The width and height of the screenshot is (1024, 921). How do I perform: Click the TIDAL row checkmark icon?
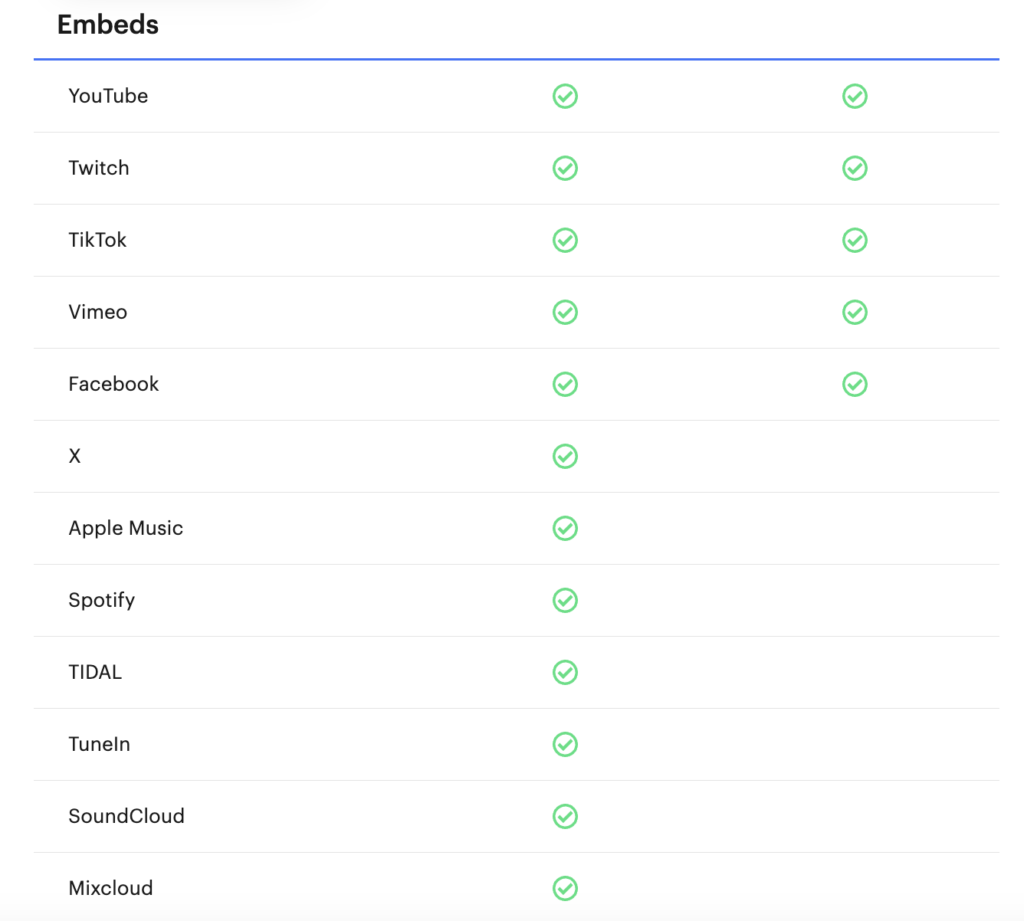[x=565, y=672]
